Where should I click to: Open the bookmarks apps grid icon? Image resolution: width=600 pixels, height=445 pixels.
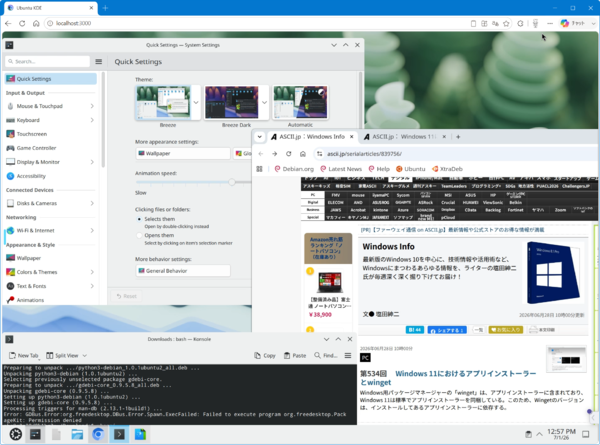[x=259, y=169]
